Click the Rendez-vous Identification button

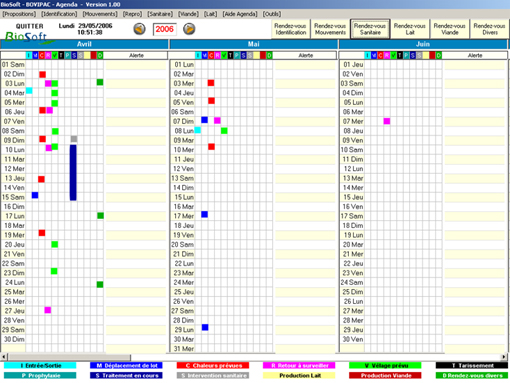coord(290,29)
